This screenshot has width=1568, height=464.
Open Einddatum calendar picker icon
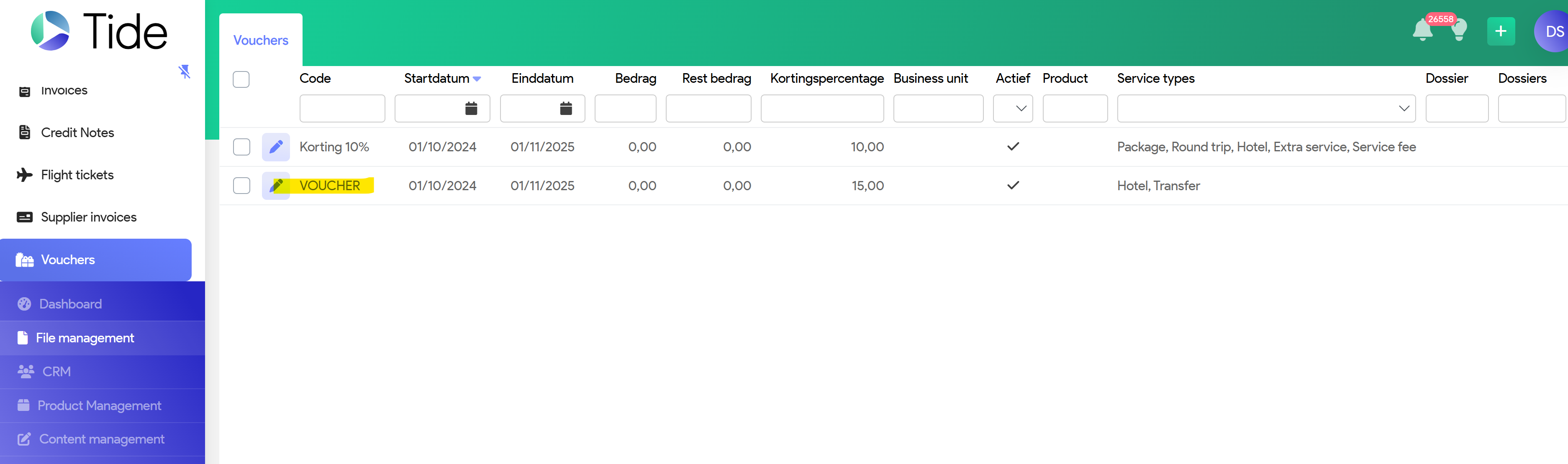(565, 109)
